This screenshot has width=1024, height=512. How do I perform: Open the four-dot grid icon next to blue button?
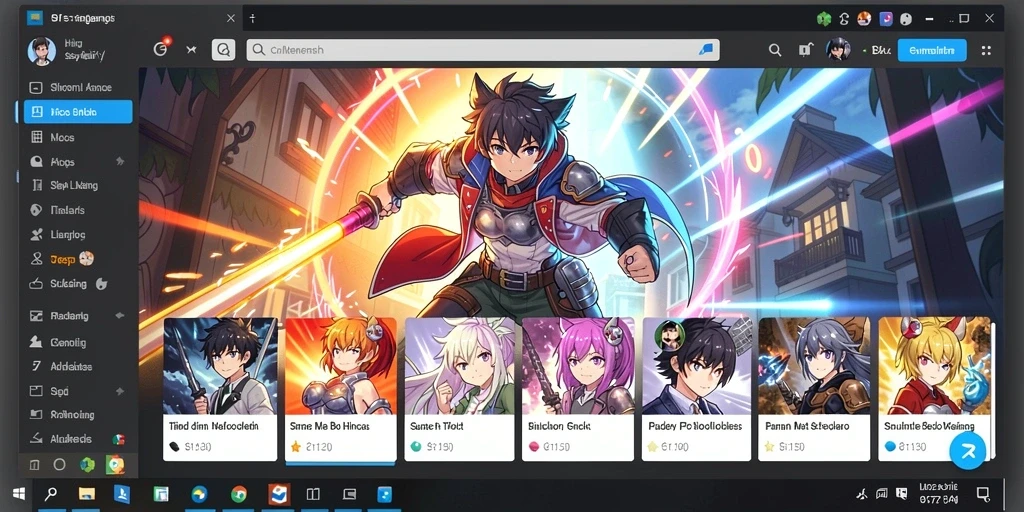(x=986, y=50)
